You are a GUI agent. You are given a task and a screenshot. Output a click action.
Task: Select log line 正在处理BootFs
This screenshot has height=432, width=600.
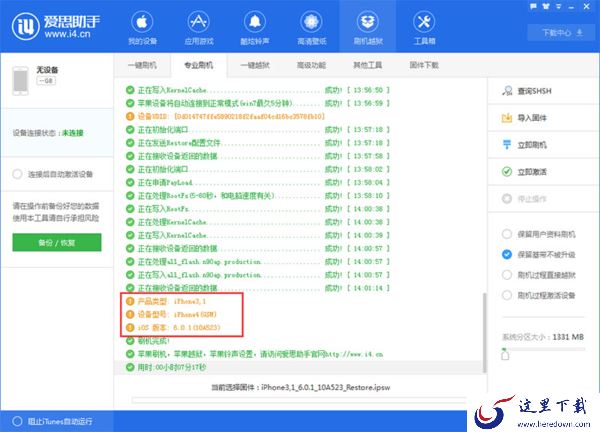point(257,196)
